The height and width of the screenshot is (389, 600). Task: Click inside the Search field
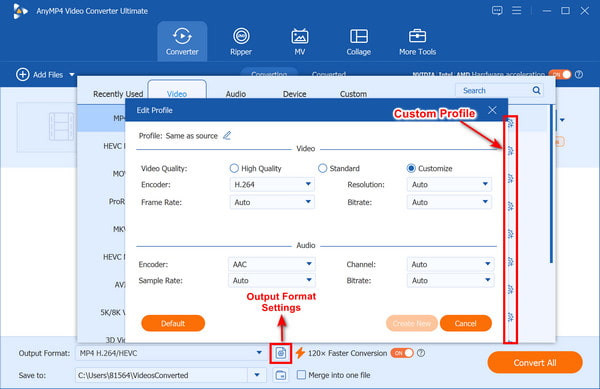tap(494, 91)
